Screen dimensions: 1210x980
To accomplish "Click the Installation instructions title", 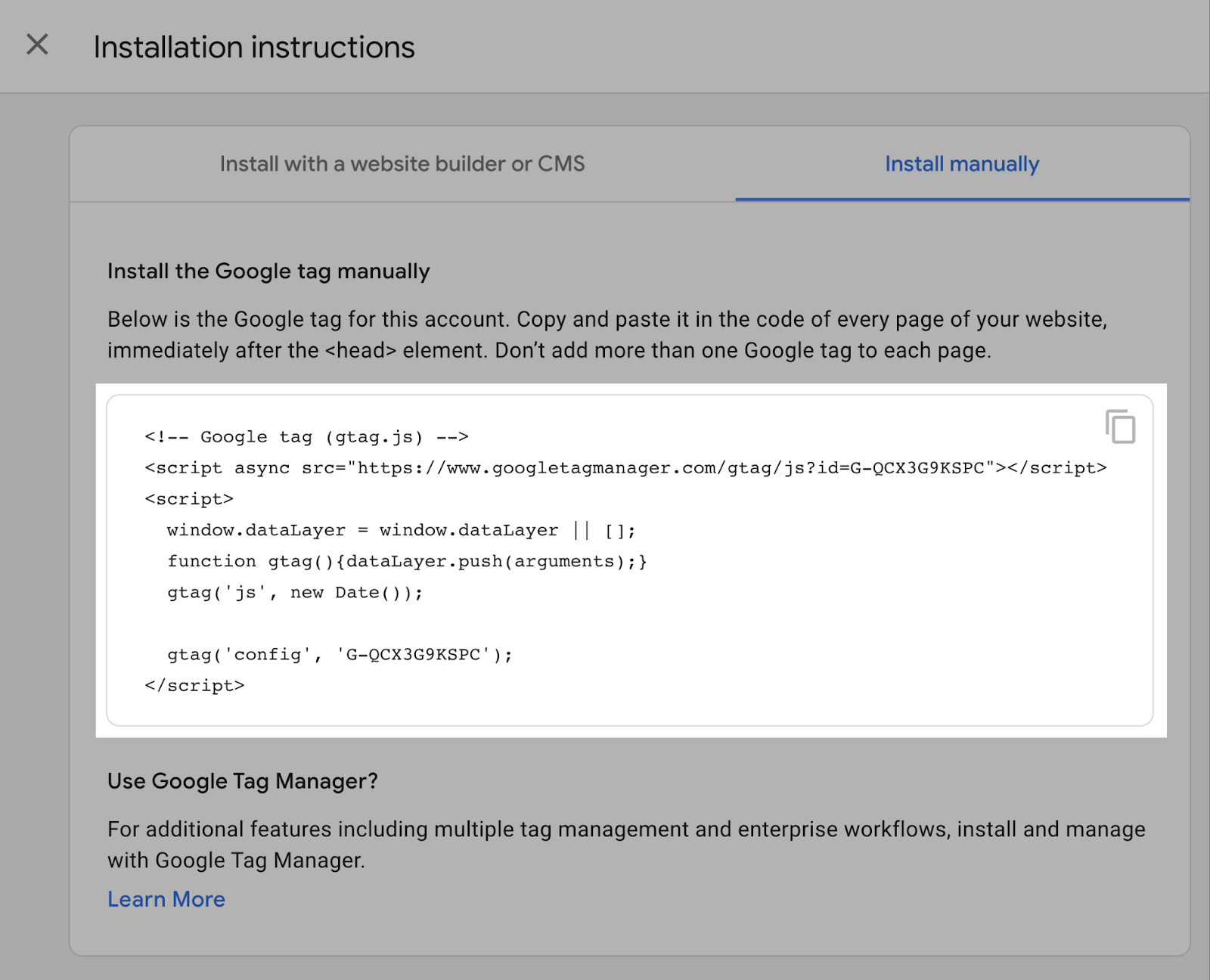I will (254, 47).
